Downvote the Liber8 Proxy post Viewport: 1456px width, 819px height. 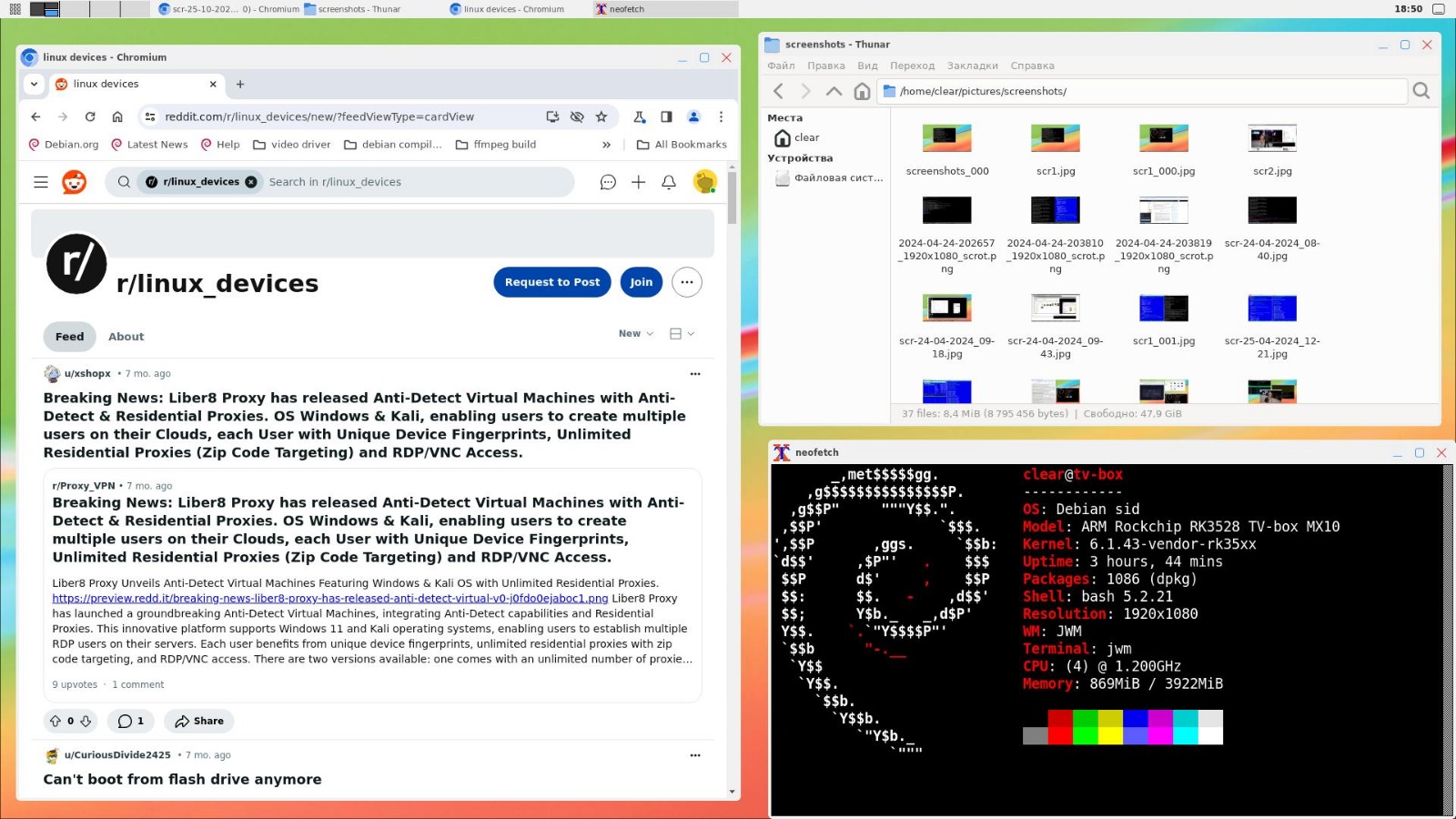(x=86, y=721)
